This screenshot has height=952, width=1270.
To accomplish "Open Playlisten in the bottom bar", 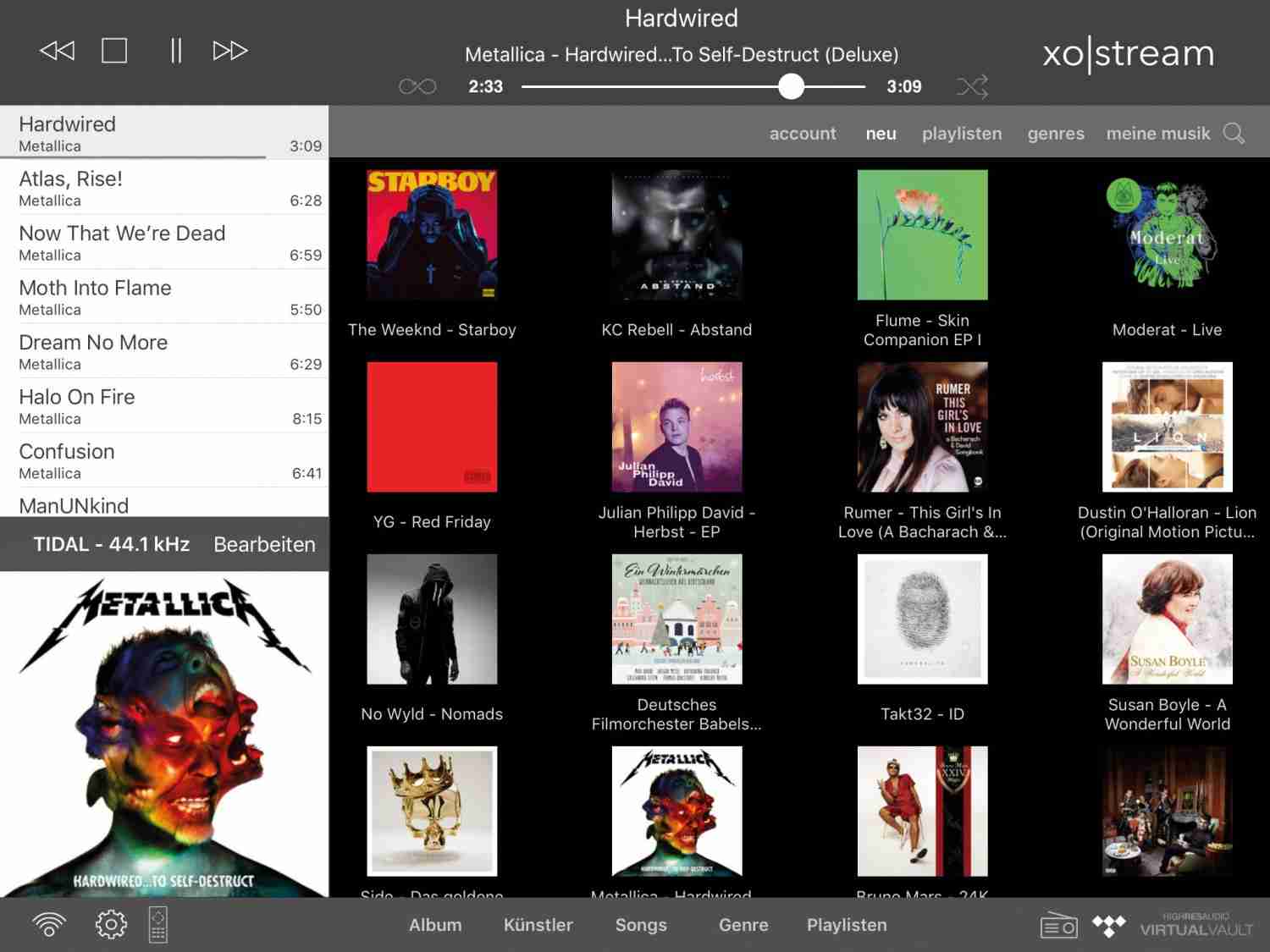I will 847,925.
